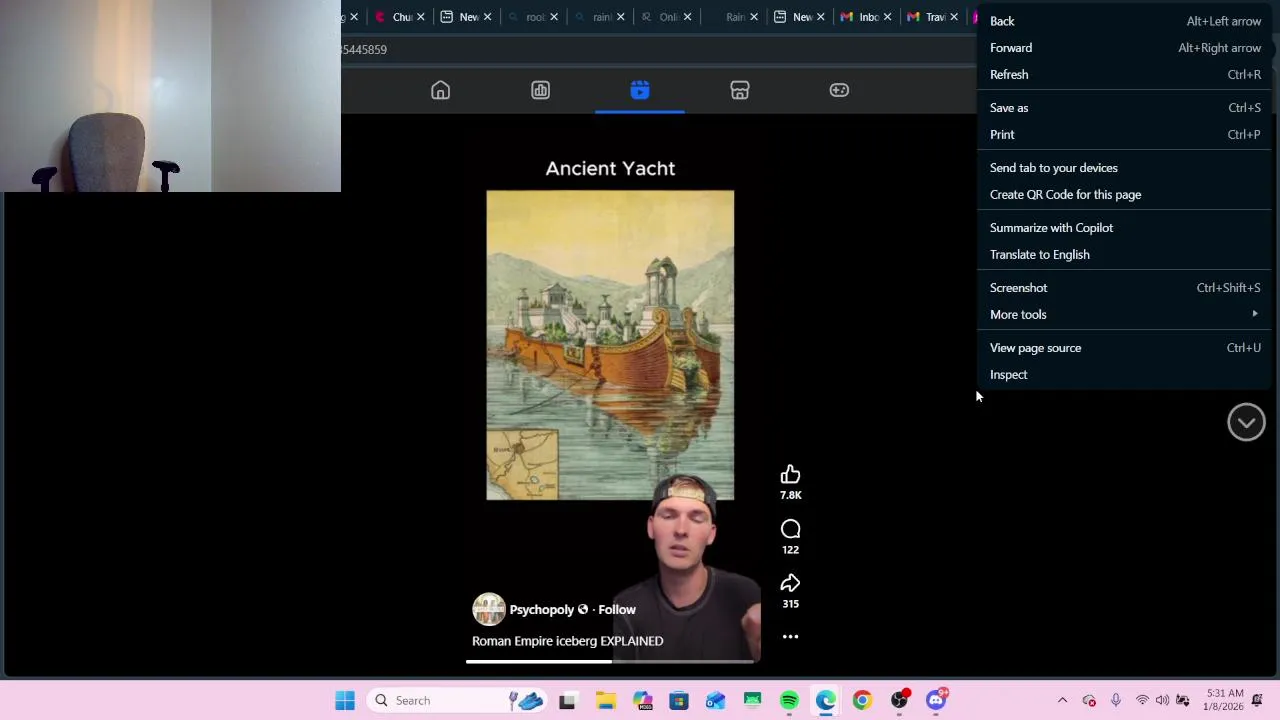Go to next reel with down-chevron button
1280x720 pixels.
coord(1246,422)
